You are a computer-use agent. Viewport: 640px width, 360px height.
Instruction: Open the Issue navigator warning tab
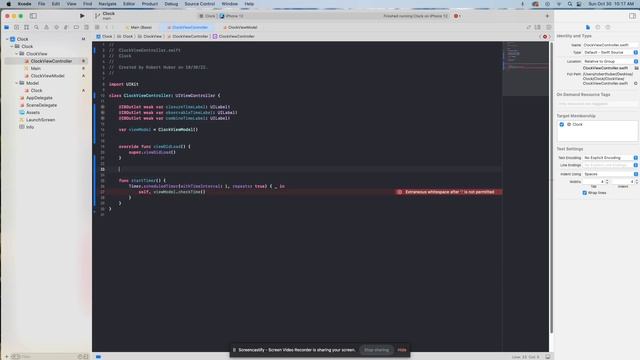[46, 27]
